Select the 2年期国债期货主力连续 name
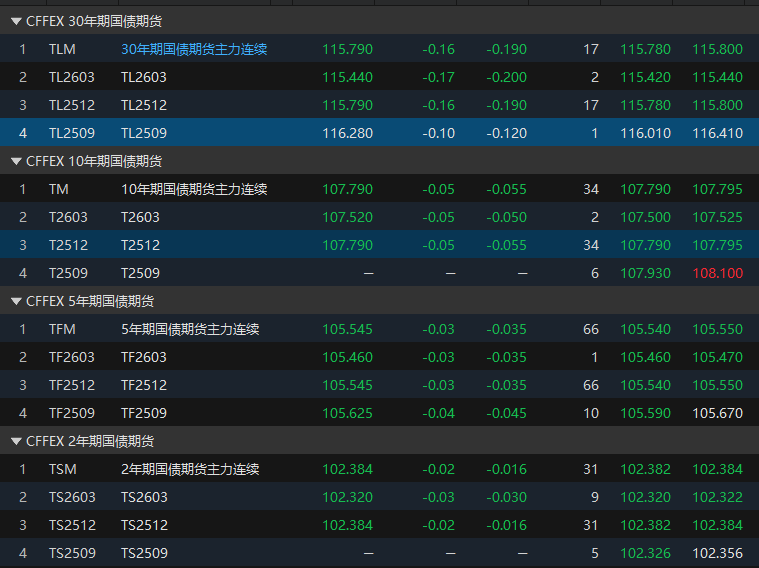This screenshot has width=759, height=568. click(190, 469)
